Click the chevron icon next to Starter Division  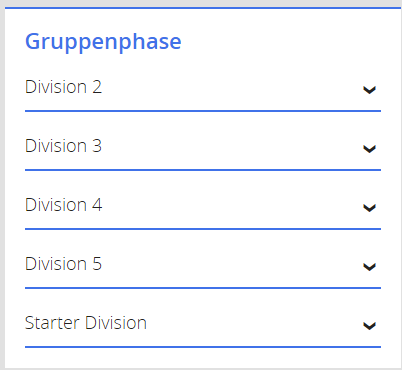369,326
